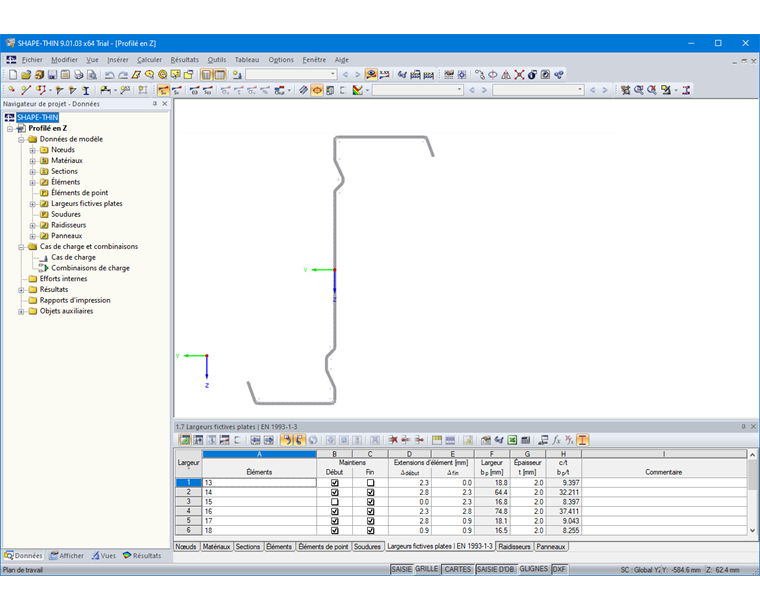This screenshot has width=760, height=611.
Task: Click the color scale results icon
Action: tap(358, 90)
